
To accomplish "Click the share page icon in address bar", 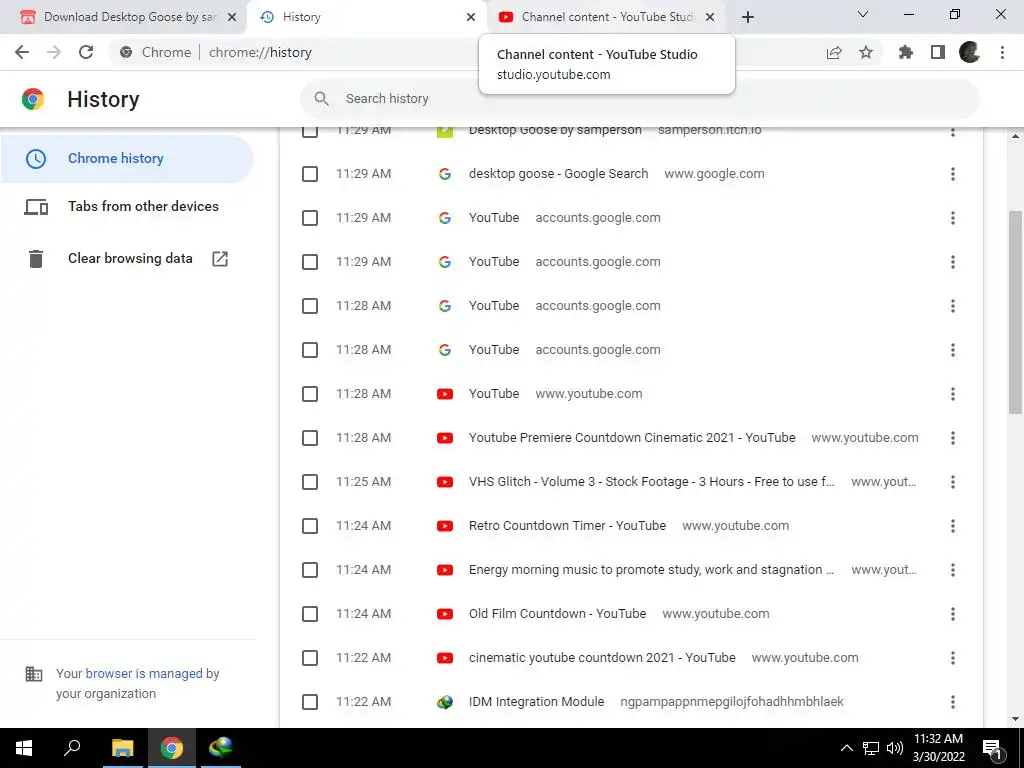I will click(834, 53).
